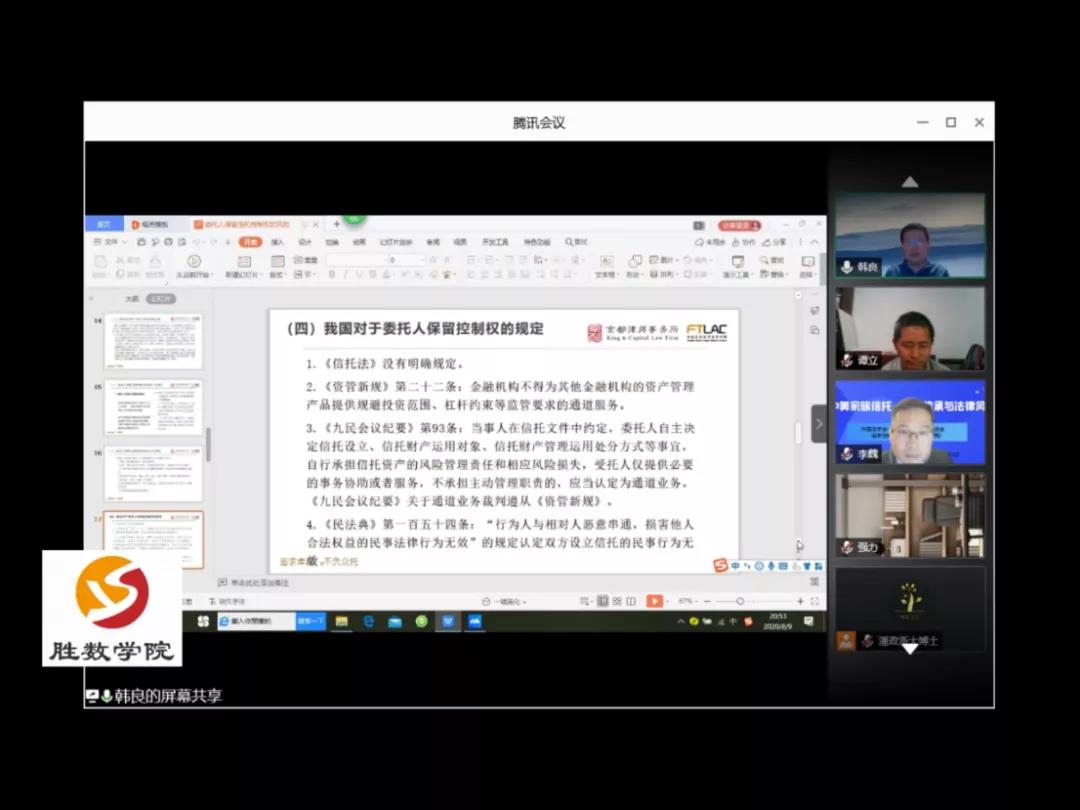
Task: Click the 协作 collaborate button
Action: click(x=743, y=242)
